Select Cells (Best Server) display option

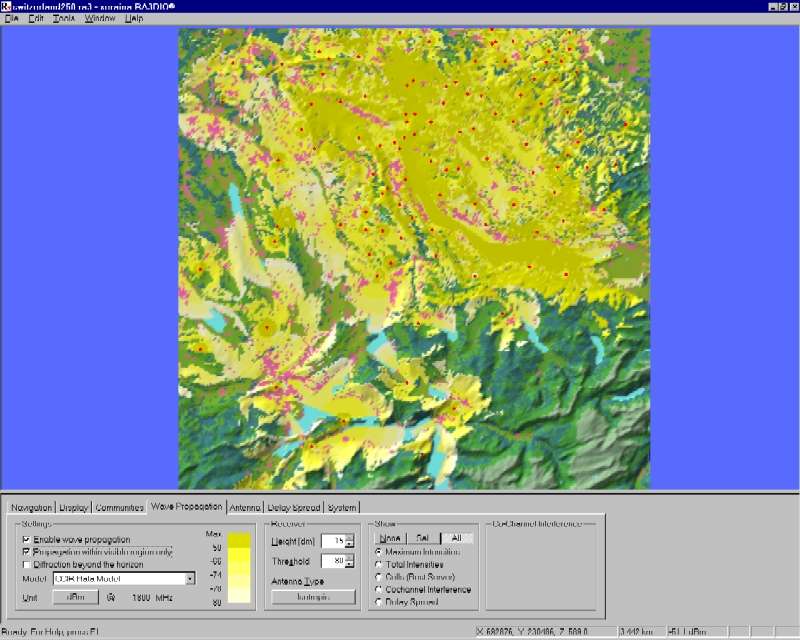[378, 577]
